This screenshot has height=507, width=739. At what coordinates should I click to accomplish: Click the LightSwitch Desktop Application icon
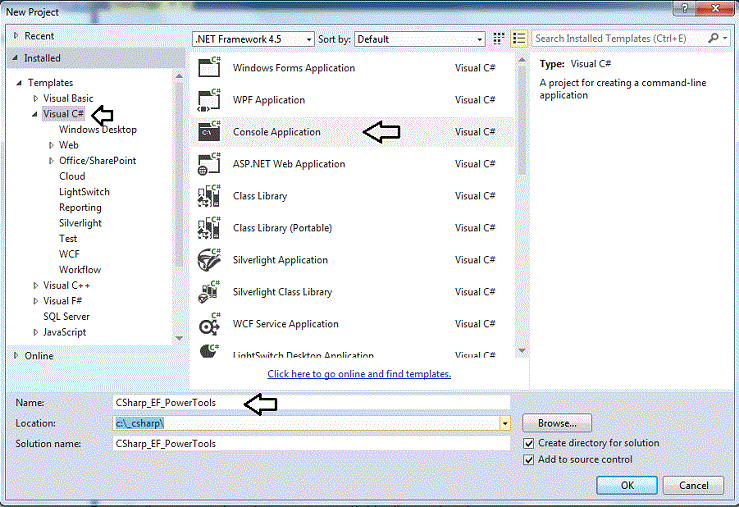pyautogui.click(x=209, y=351)
